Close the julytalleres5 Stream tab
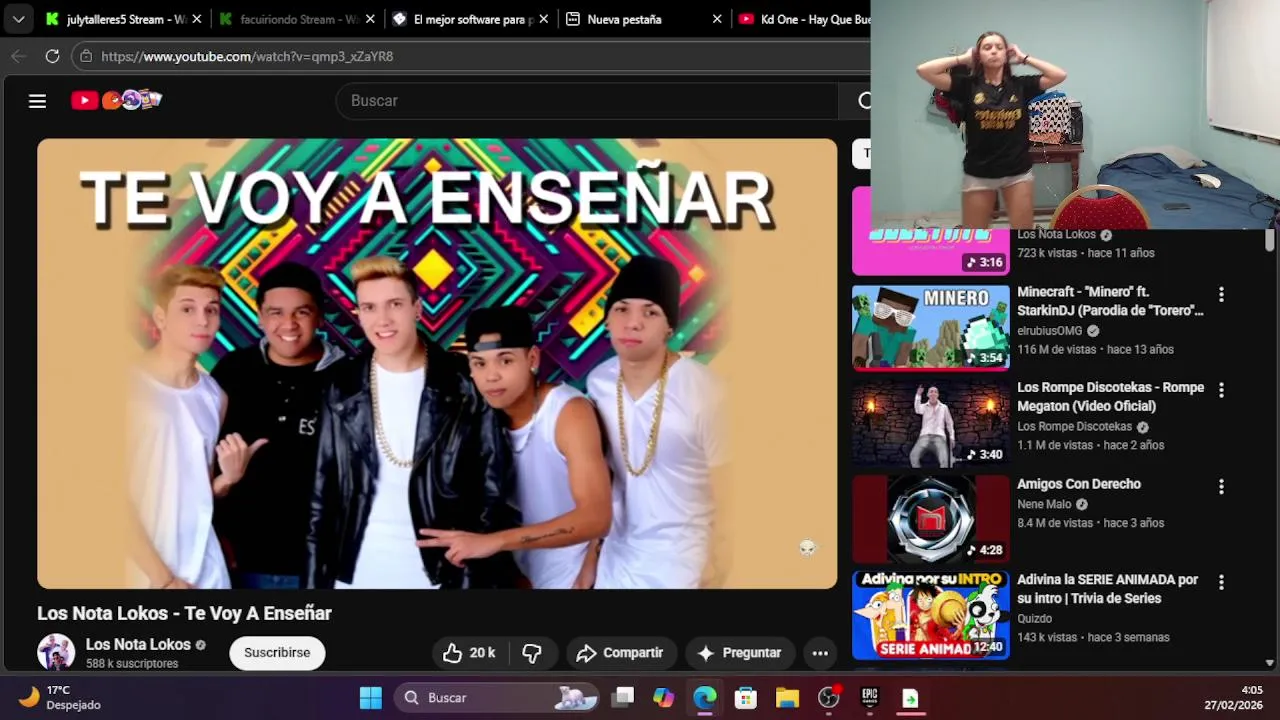Image resolution: width=1280 pixels, height=720 pixels. (196, 19)
